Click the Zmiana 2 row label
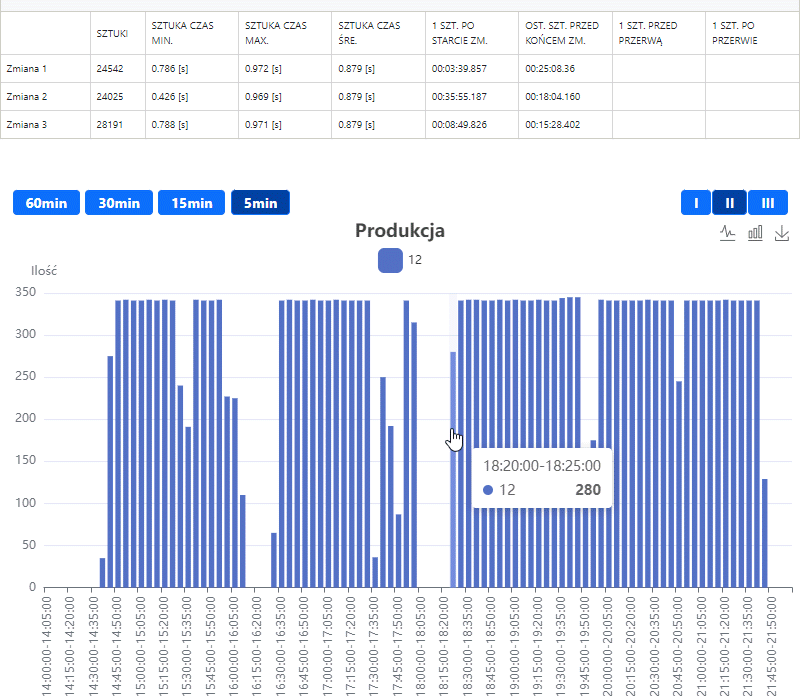Viewport: 800px width, 700px height. point(27,97)
